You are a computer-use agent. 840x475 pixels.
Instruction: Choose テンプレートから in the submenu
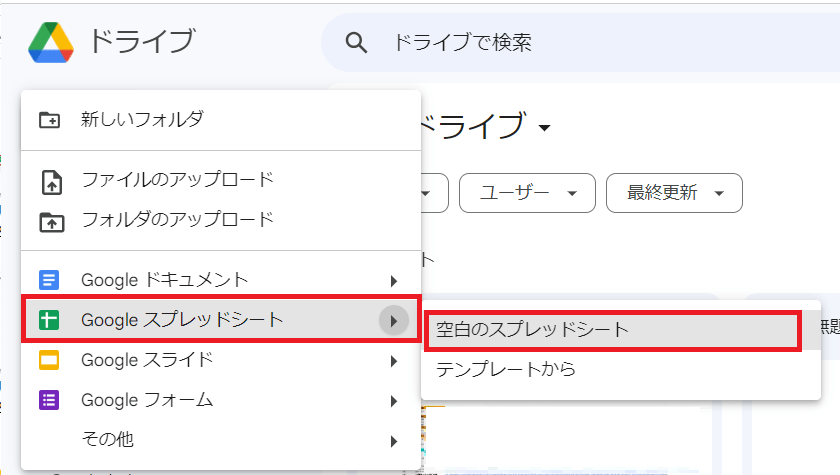pos(506,370)
